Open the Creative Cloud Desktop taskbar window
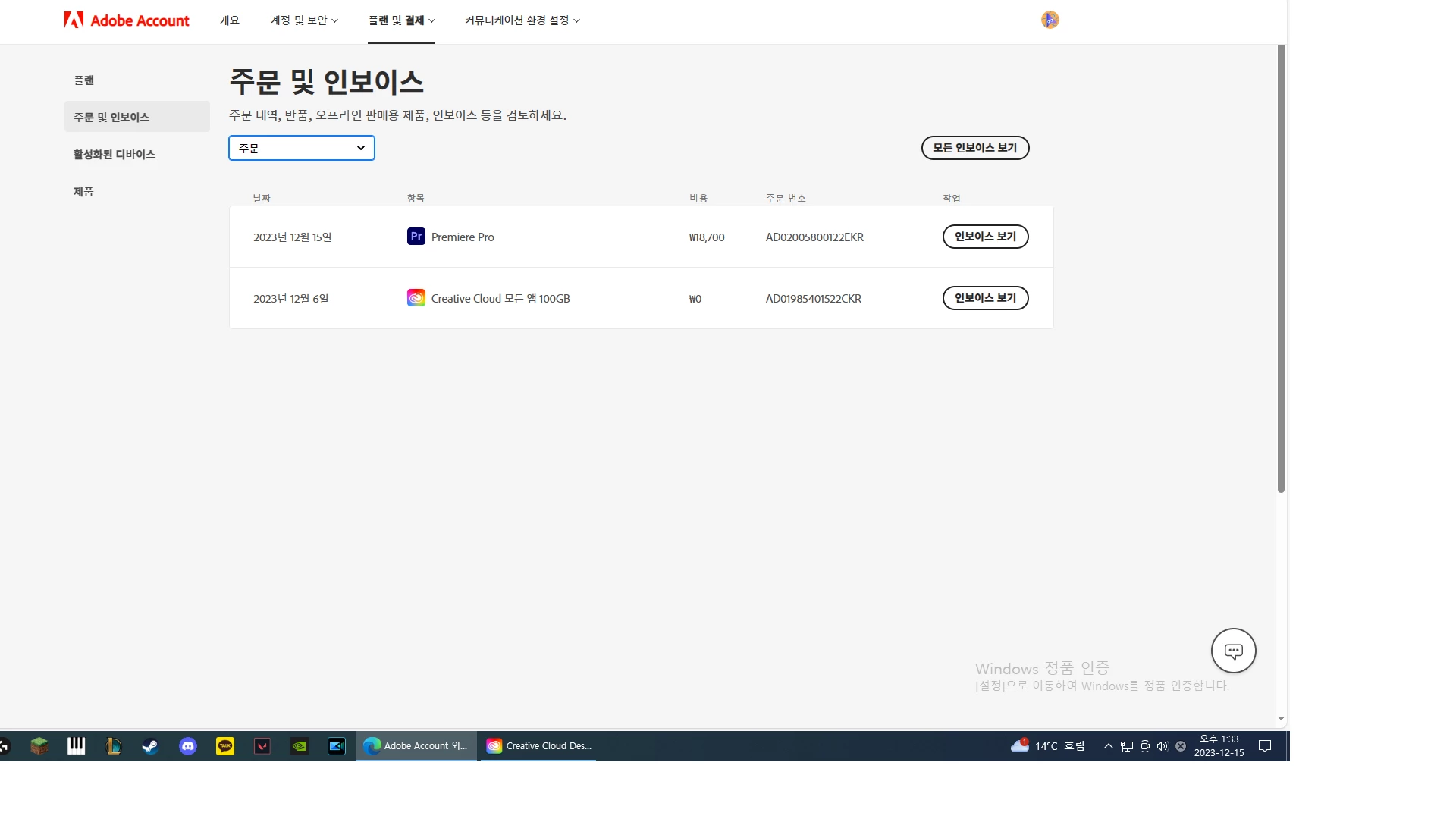The image size is (1456, 819). (539, 746)
